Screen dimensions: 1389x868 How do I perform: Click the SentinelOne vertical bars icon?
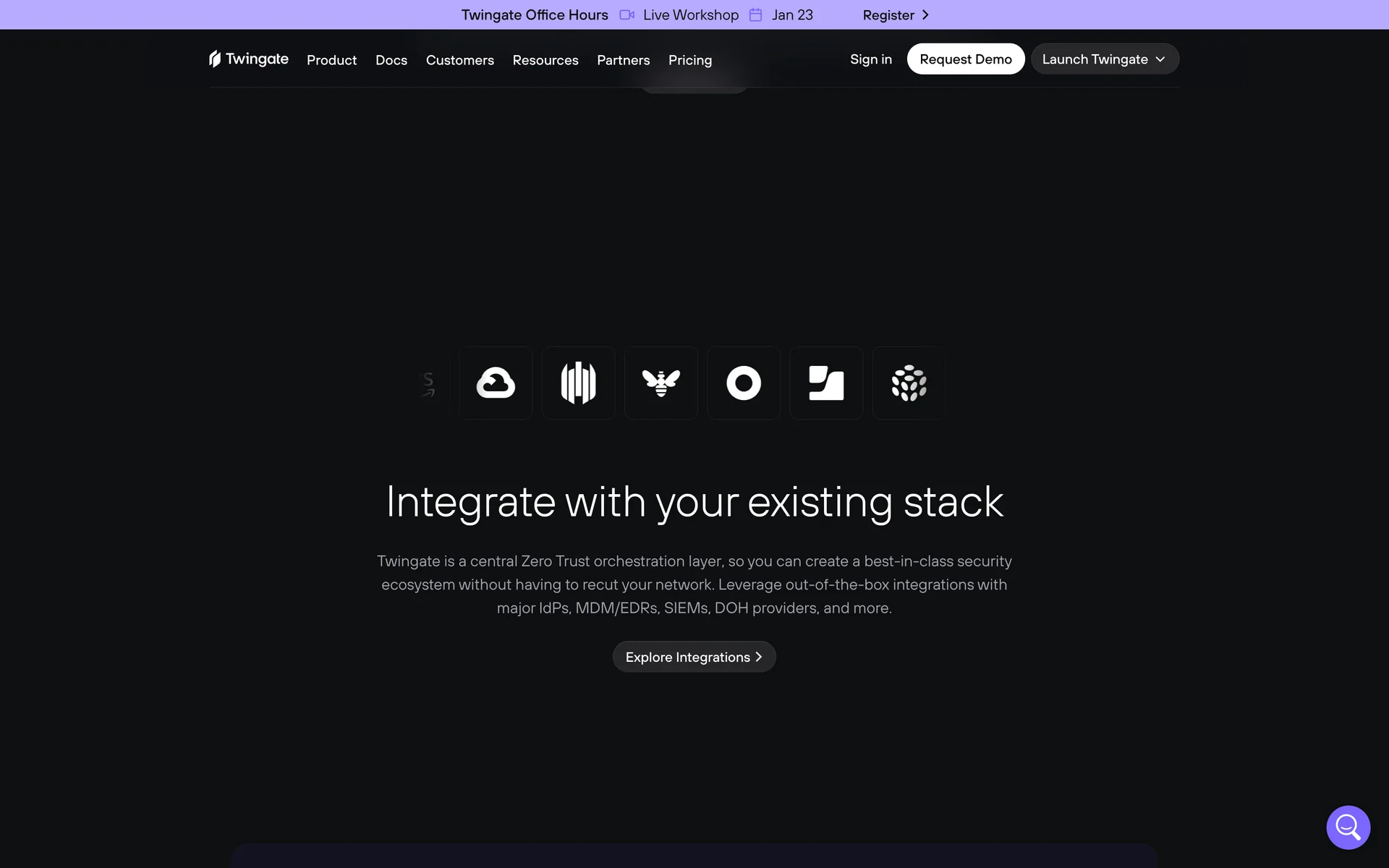coord(578,383)
